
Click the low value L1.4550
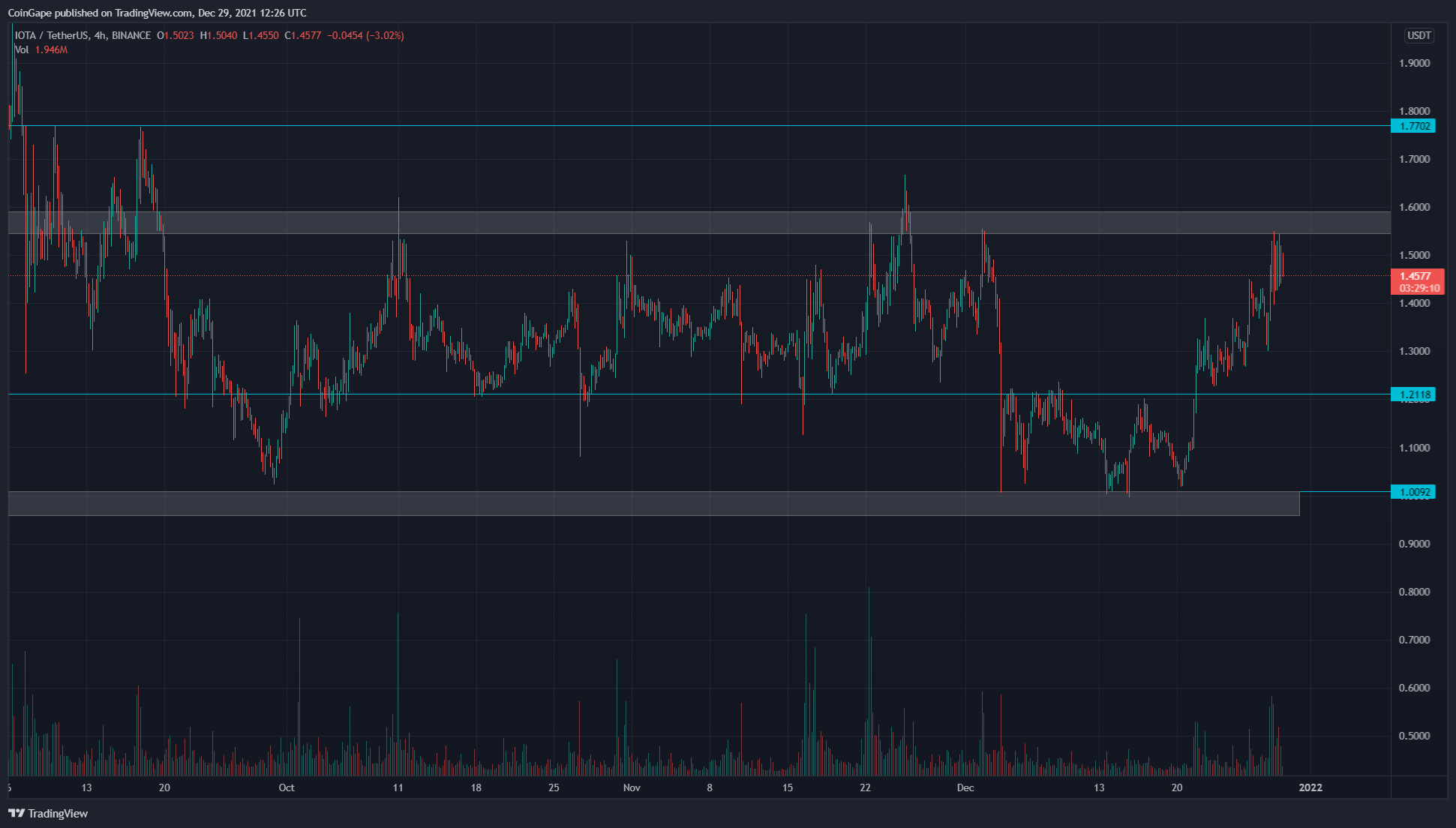[261, 35]
